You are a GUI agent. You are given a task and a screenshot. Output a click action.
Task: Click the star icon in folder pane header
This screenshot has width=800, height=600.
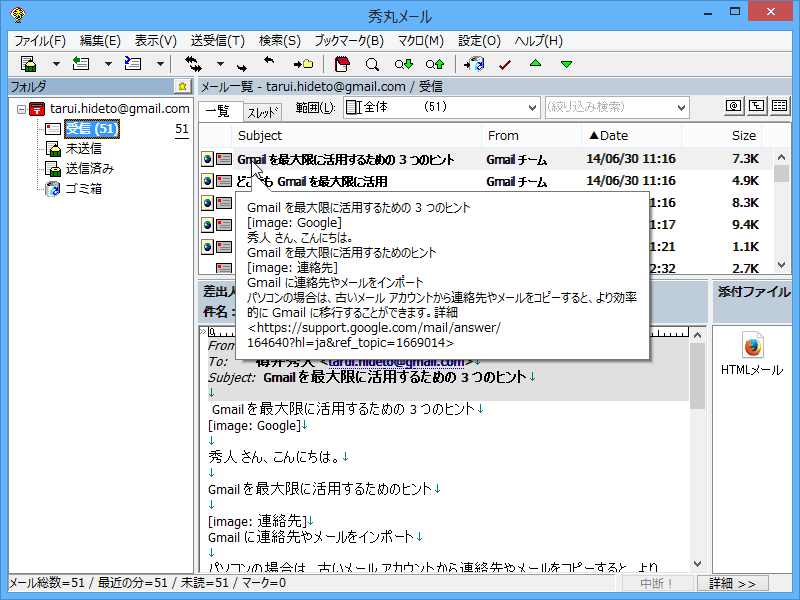pos(182,86)
